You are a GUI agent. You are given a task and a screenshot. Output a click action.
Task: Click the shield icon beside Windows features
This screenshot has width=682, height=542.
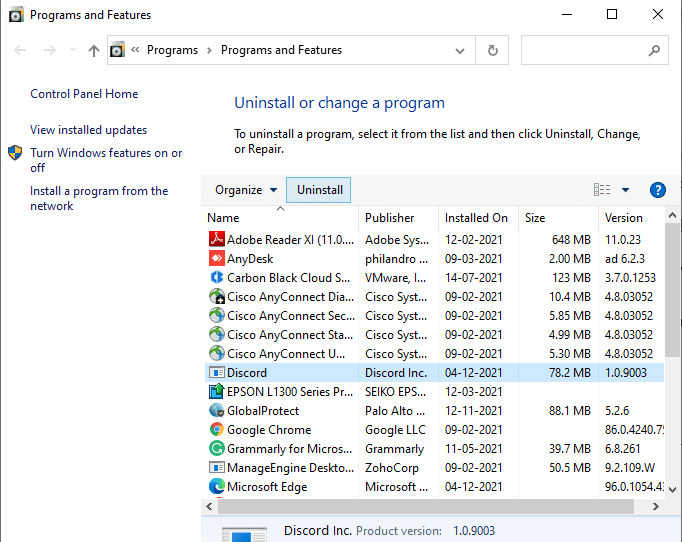click(15, 153)
